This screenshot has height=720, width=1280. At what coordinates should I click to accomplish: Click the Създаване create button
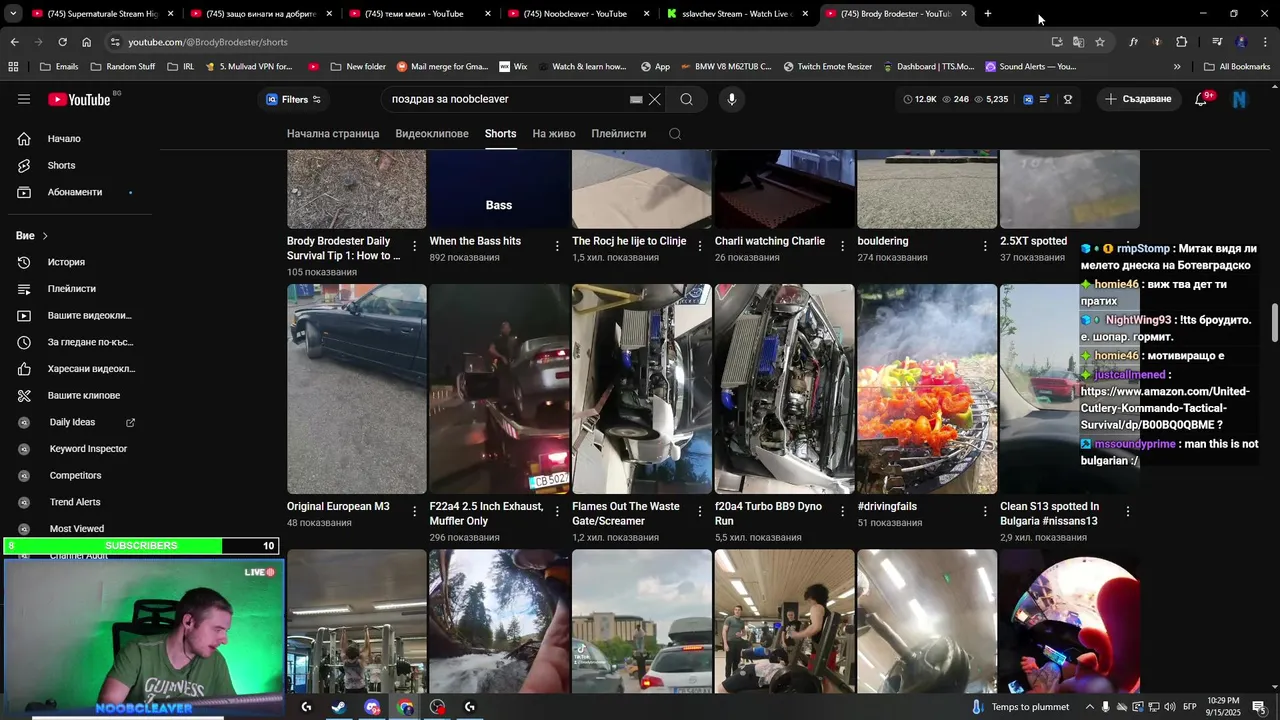pos(1138,99)
